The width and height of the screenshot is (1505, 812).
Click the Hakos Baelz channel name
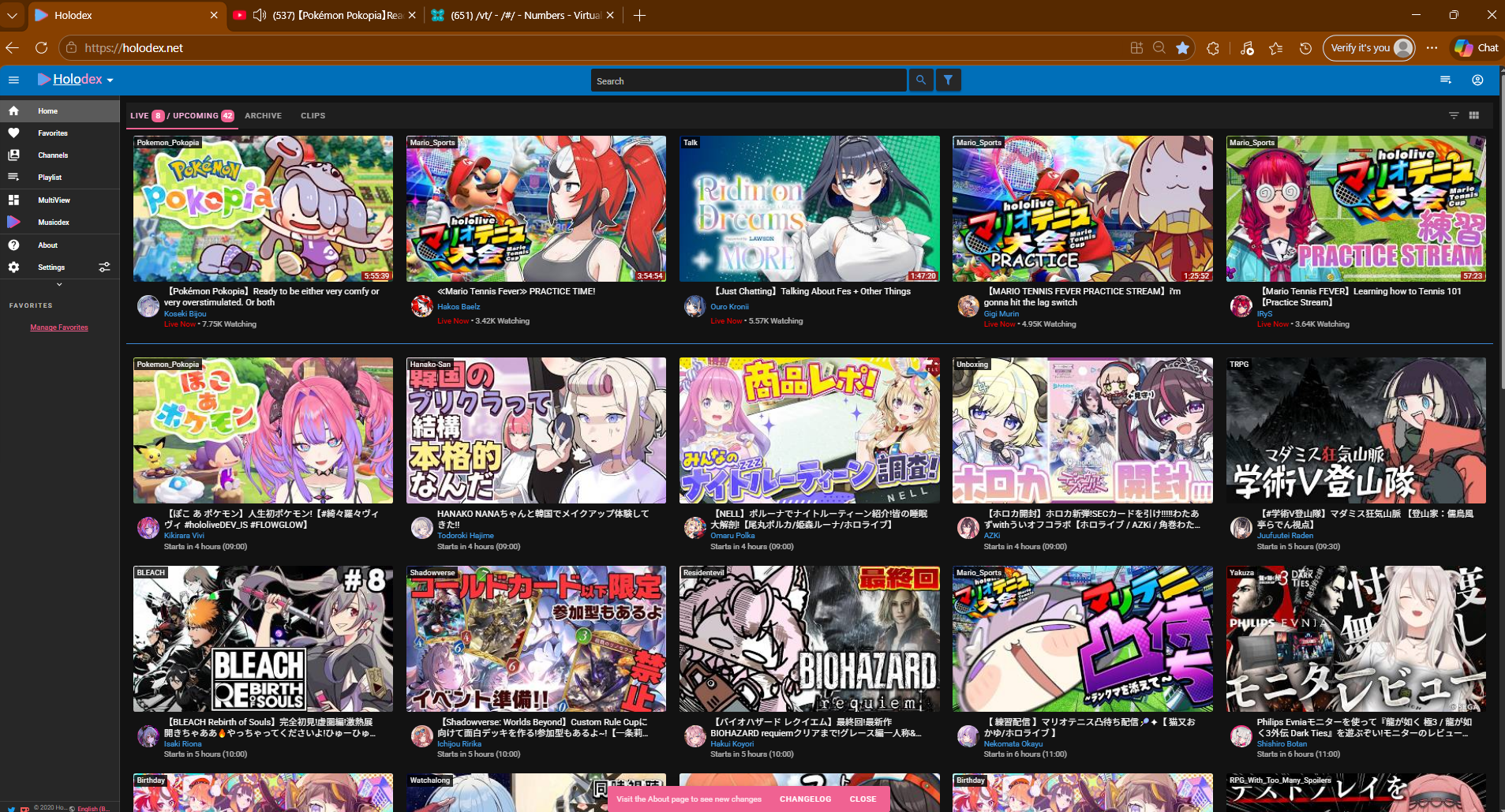(x=459, y=307)
